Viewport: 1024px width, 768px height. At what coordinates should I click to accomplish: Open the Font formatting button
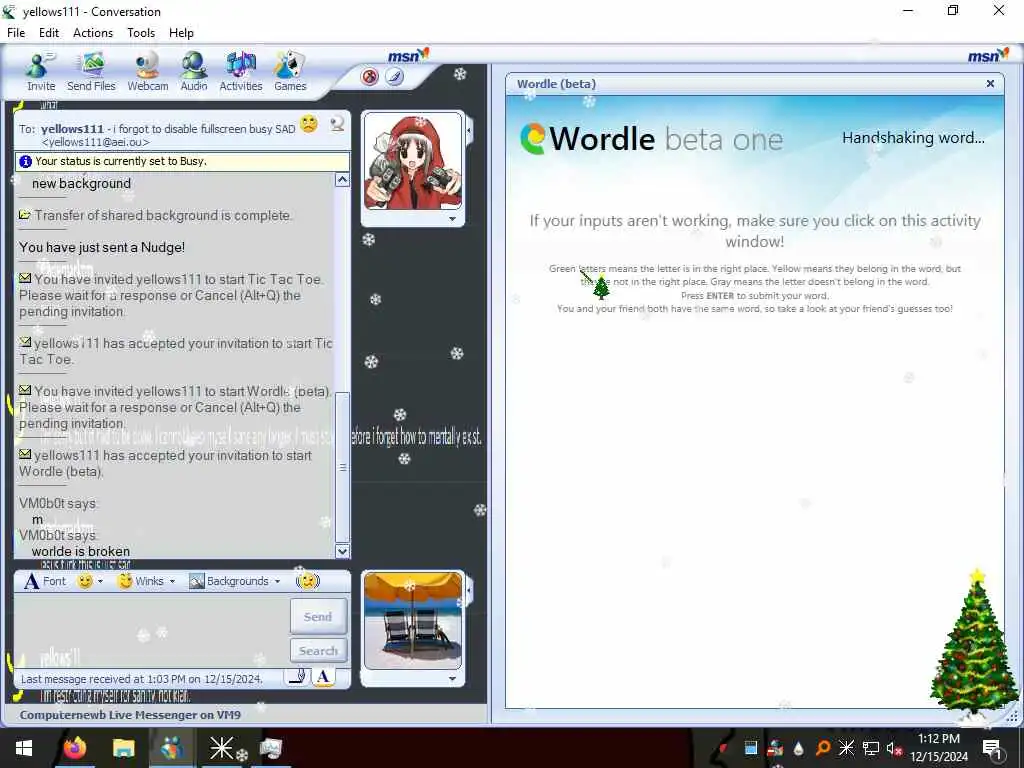coord(45,581)
